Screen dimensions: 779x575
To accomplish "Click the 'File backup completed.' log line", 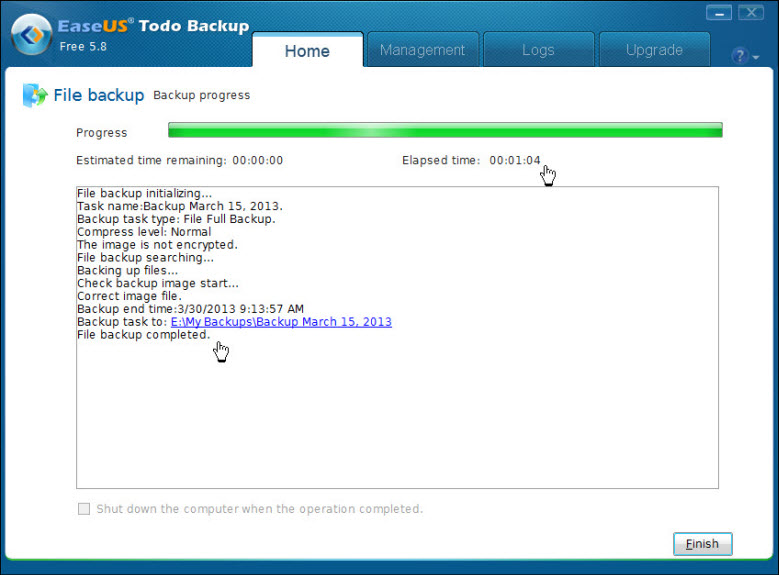I will pos(144,334).
